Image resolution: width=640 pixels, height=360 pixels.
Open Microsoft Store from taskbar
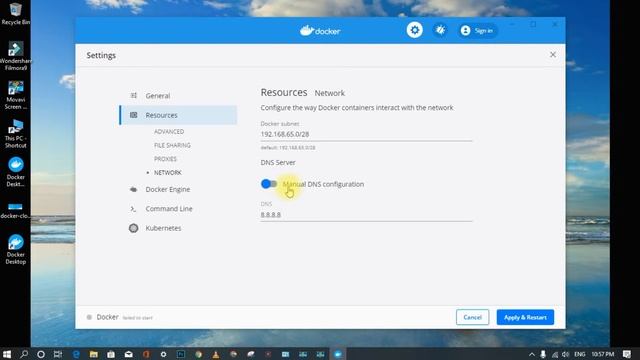pos(111,354)
